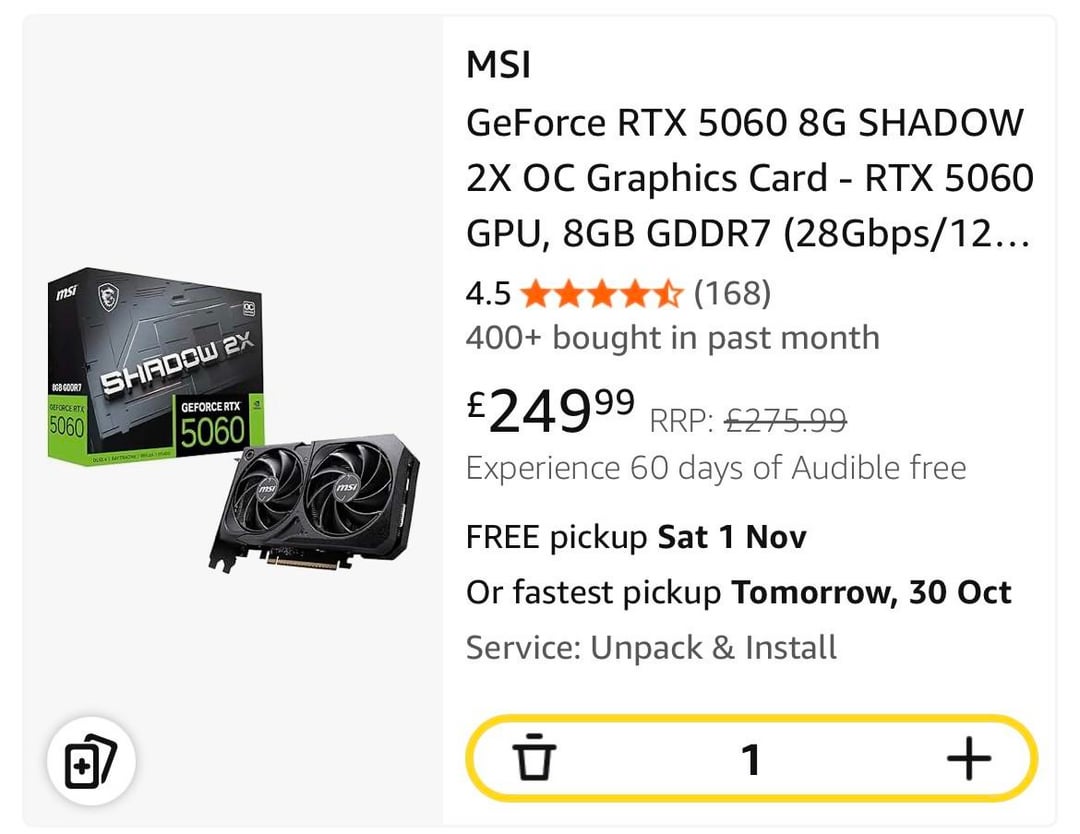
Task: View the (168) customer reviews
Action: click(732, 294)
